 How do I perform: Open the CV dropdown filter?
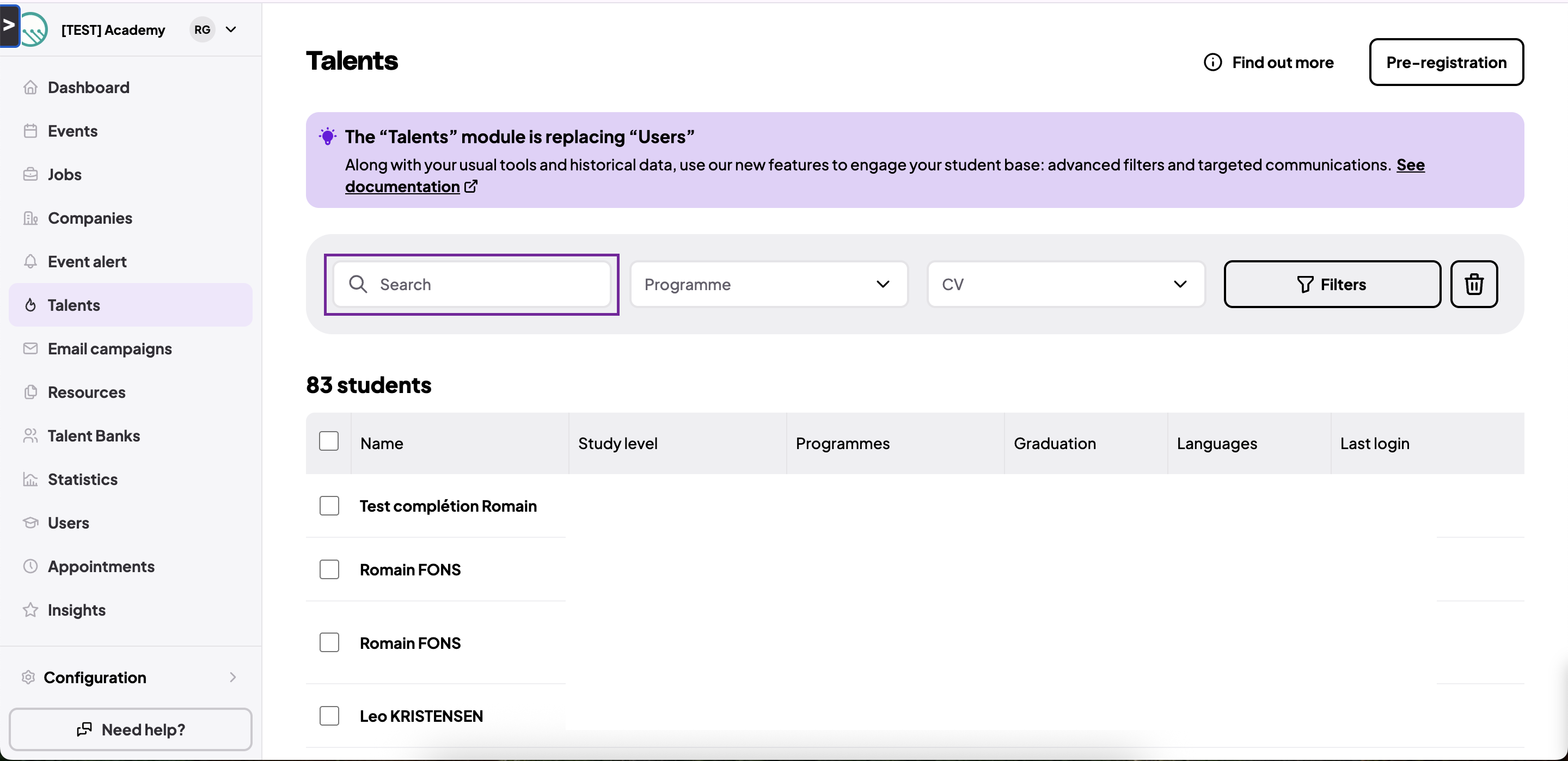tap(1065, 284)
